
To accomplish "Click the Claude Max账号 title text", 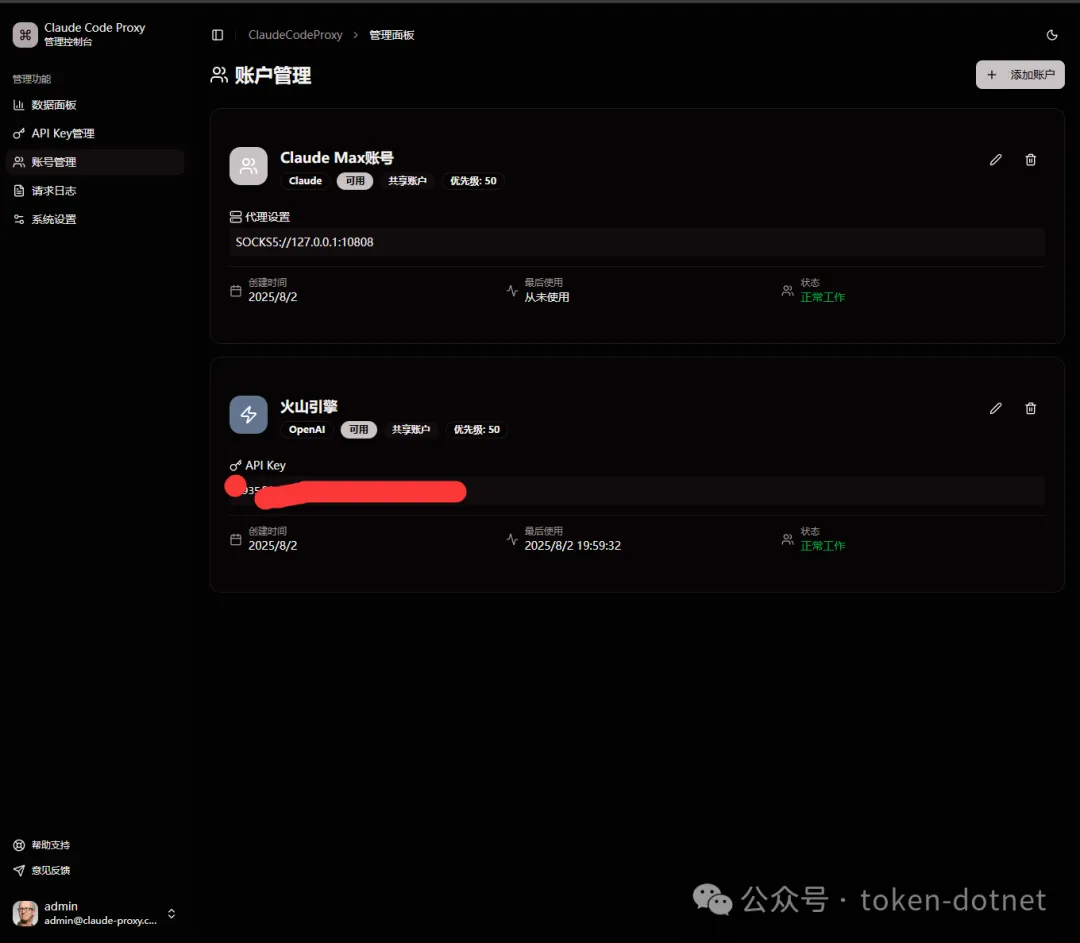I will (337, 158).
